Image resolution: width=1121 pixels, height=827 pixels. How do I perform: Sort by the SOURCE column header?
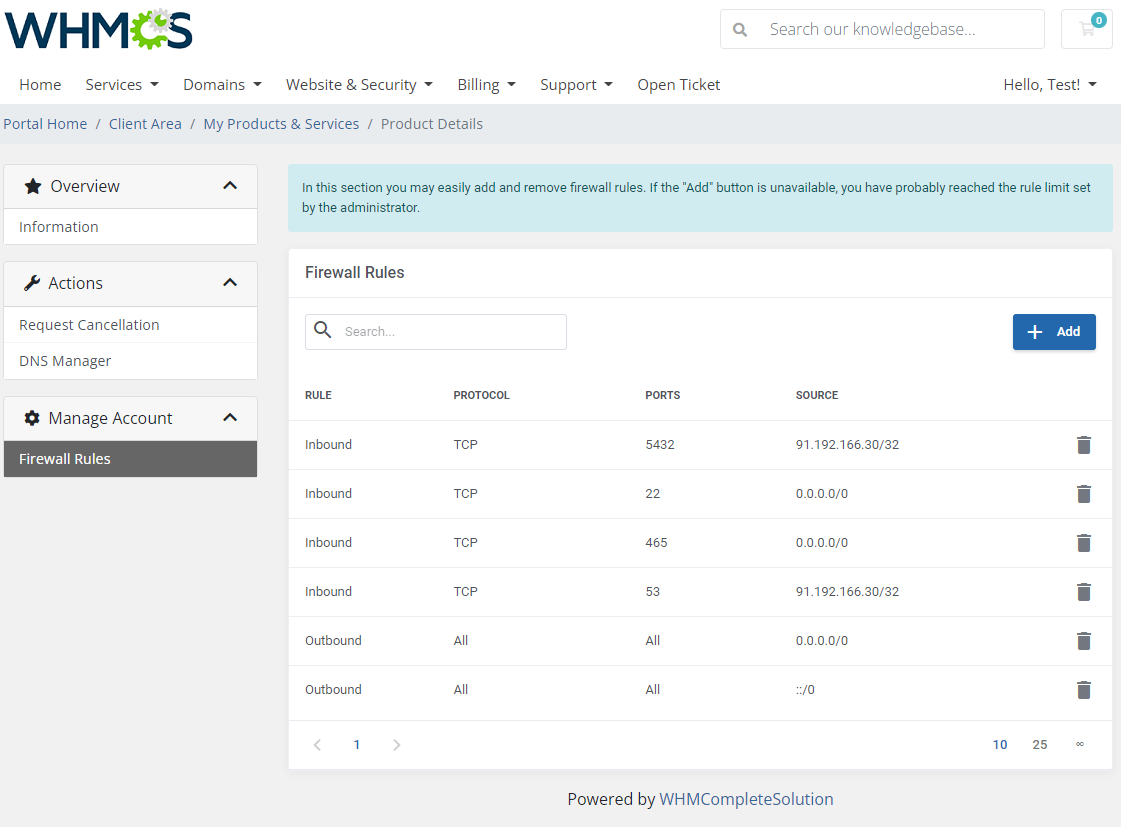816,395
